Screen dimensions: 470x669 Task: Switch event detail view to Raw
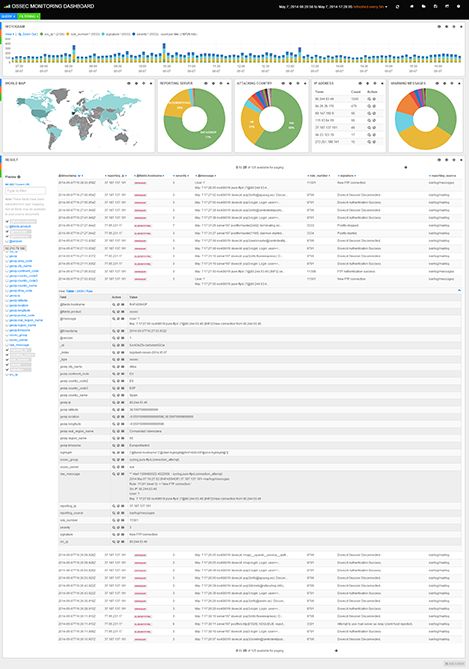click(x=89, y=291)
